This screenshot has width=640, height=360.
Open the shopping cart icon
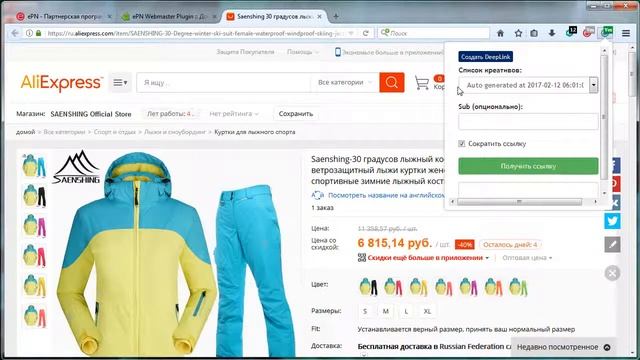click(x=422, y=83)
